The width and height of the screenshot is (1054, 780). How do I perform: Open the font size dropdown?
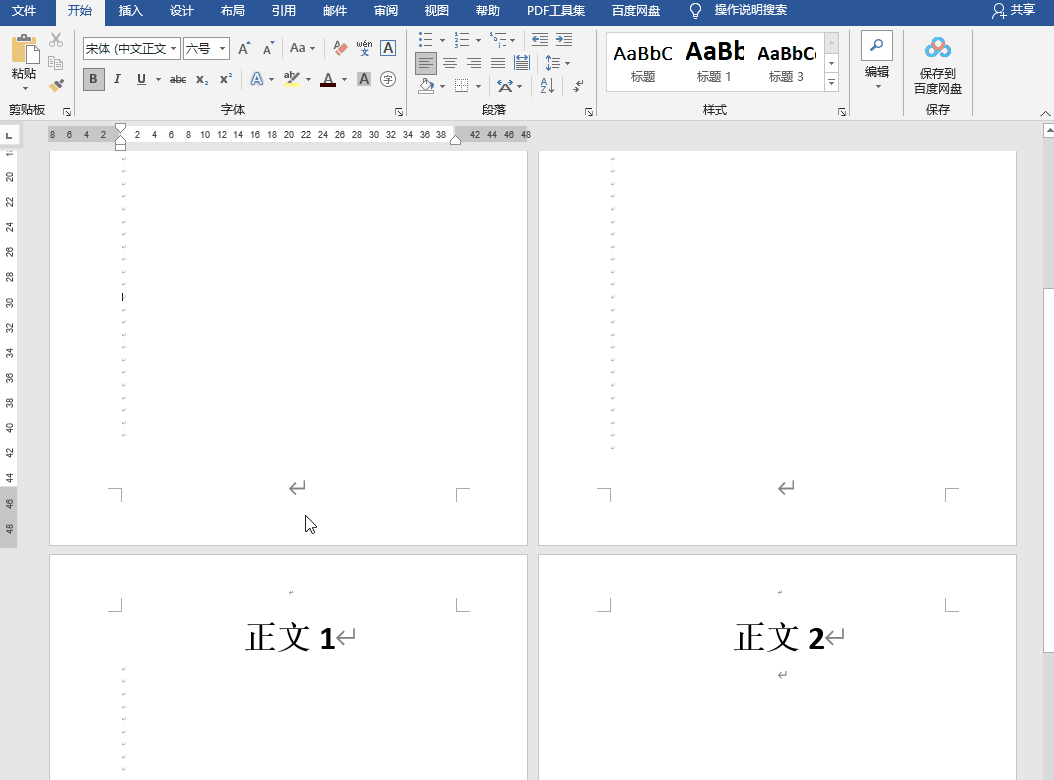click(222, 48)
